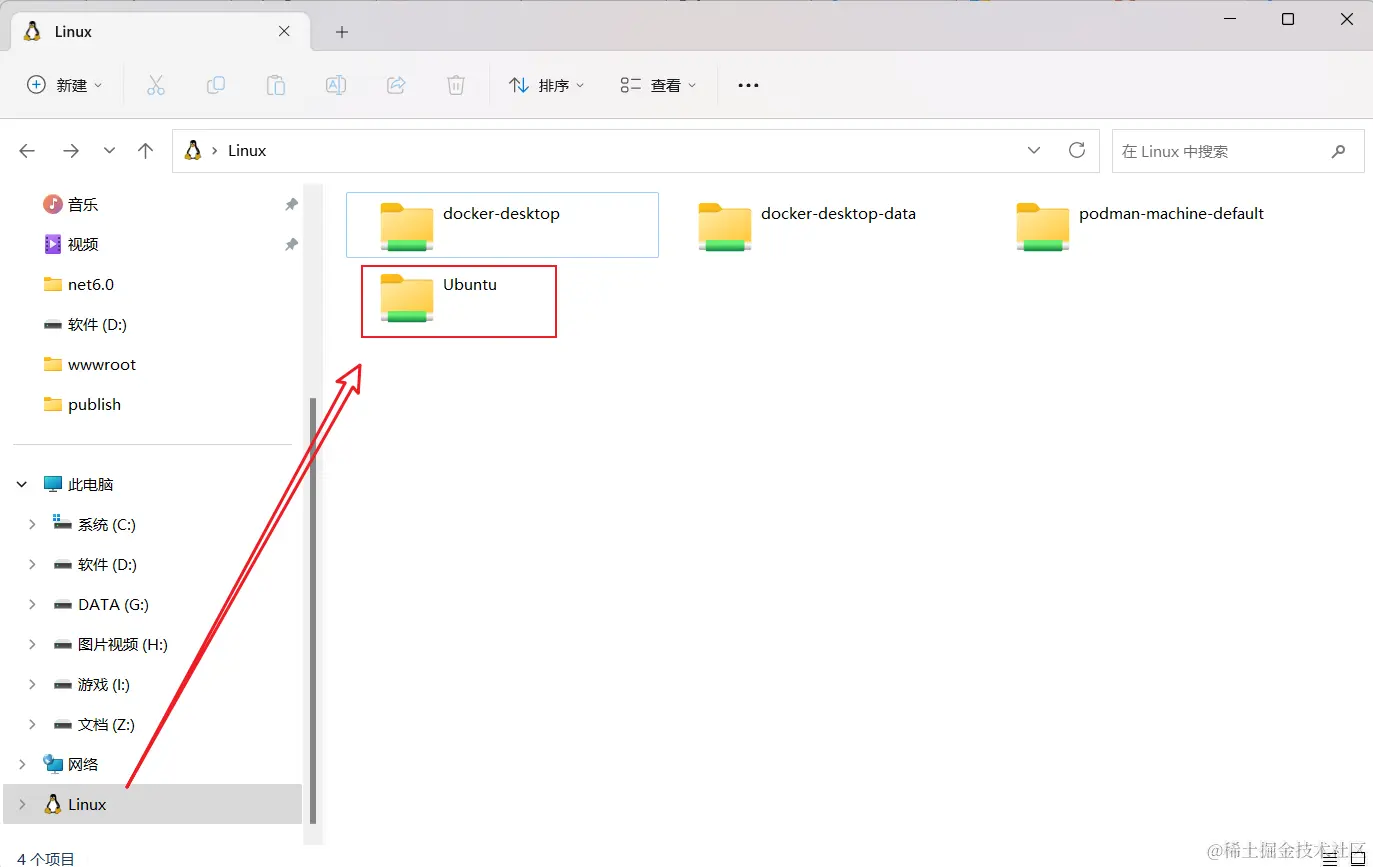This screenshot has height=867, width=1373.
Task: Expand the 系统 (C:) drive node
Action: [32, 525]
